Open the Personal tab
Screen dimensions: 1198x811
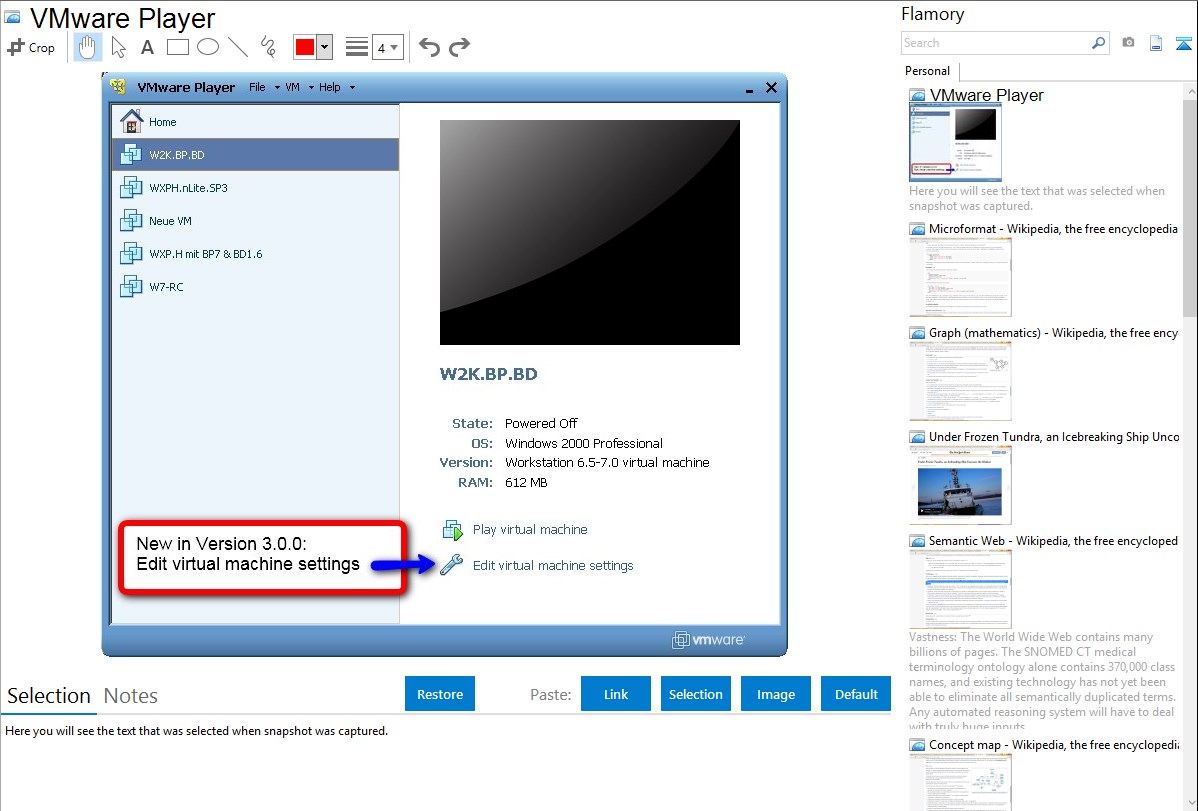(927, 71)
